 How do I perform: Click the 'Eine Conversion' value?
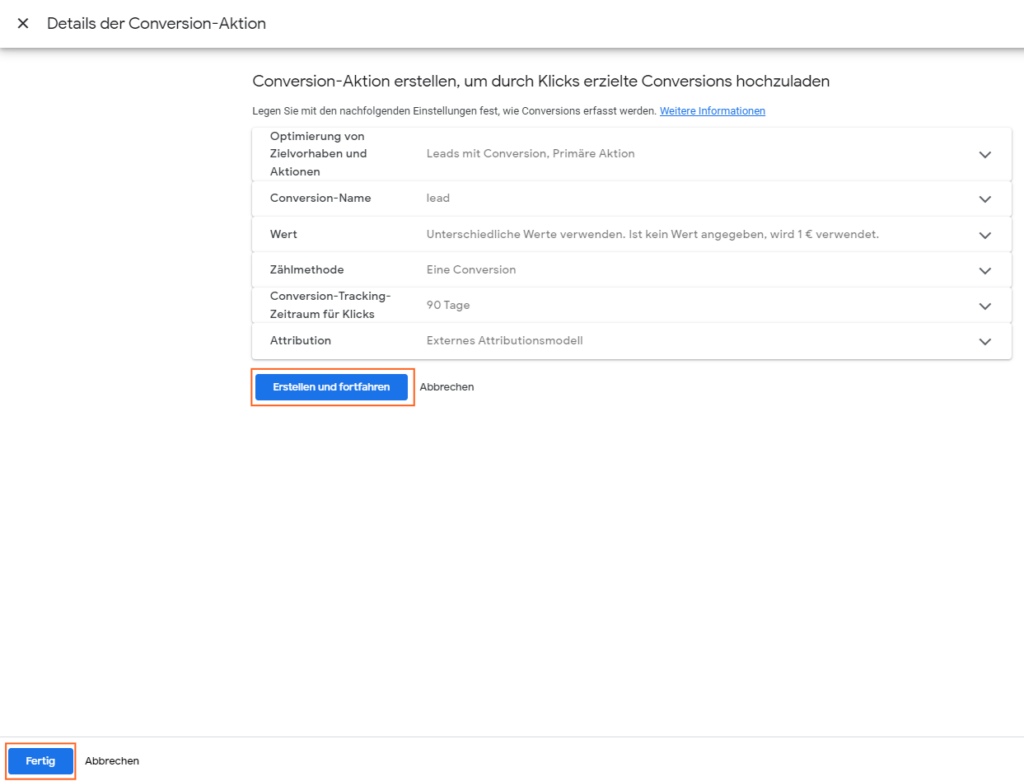click(471, 270)
